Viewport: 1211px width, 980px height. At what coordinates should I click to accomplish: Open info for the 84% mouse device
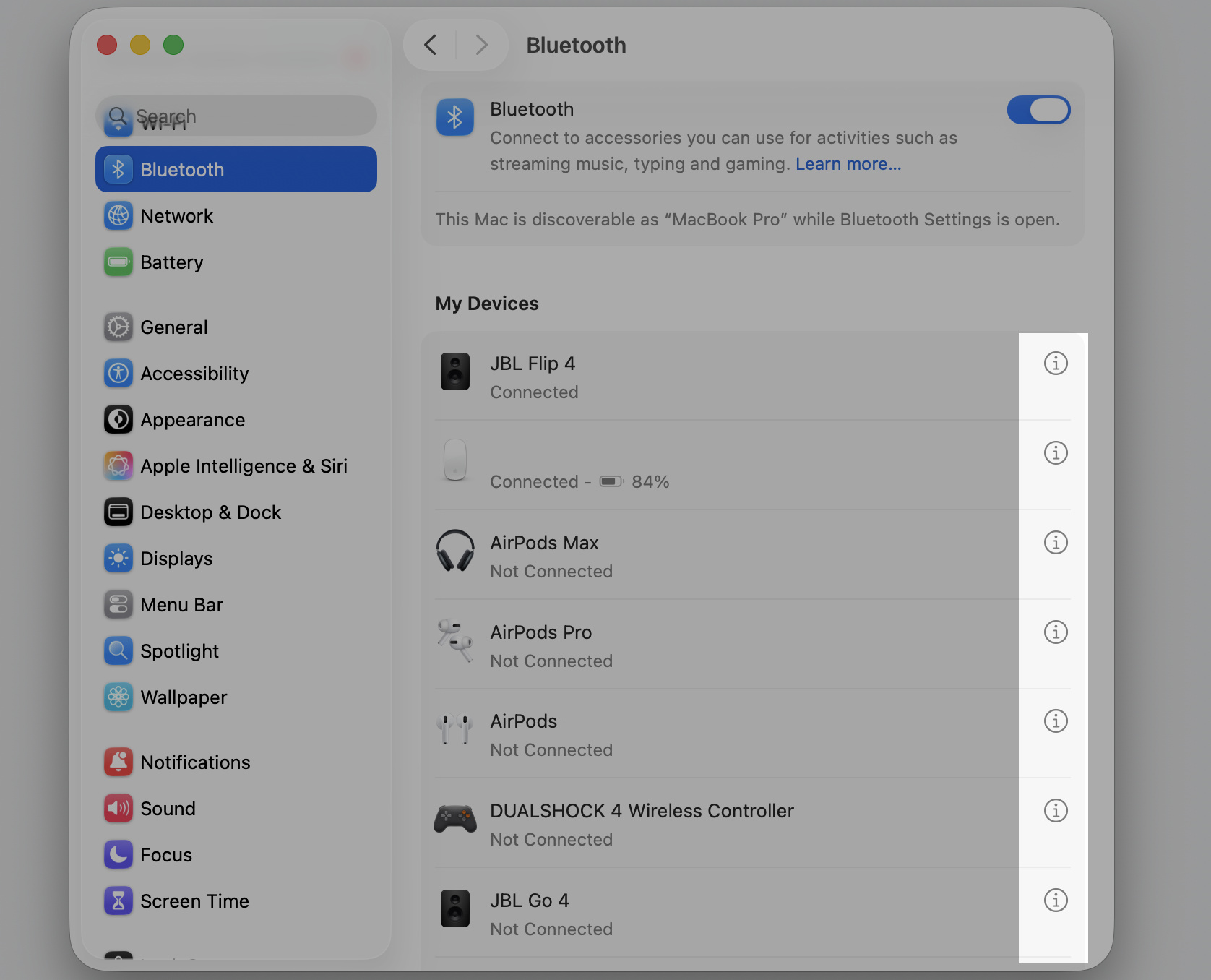coord(1056,452)
